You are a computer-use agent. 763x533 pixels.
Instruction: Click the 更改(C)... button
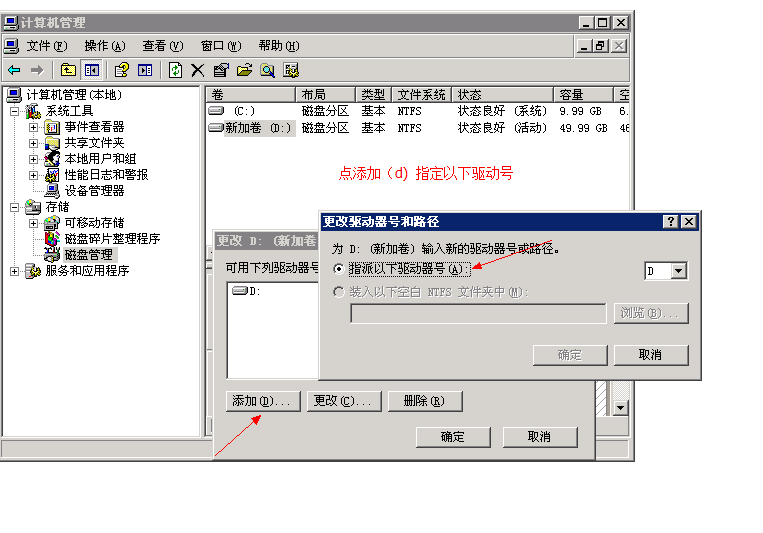(344, 401)
